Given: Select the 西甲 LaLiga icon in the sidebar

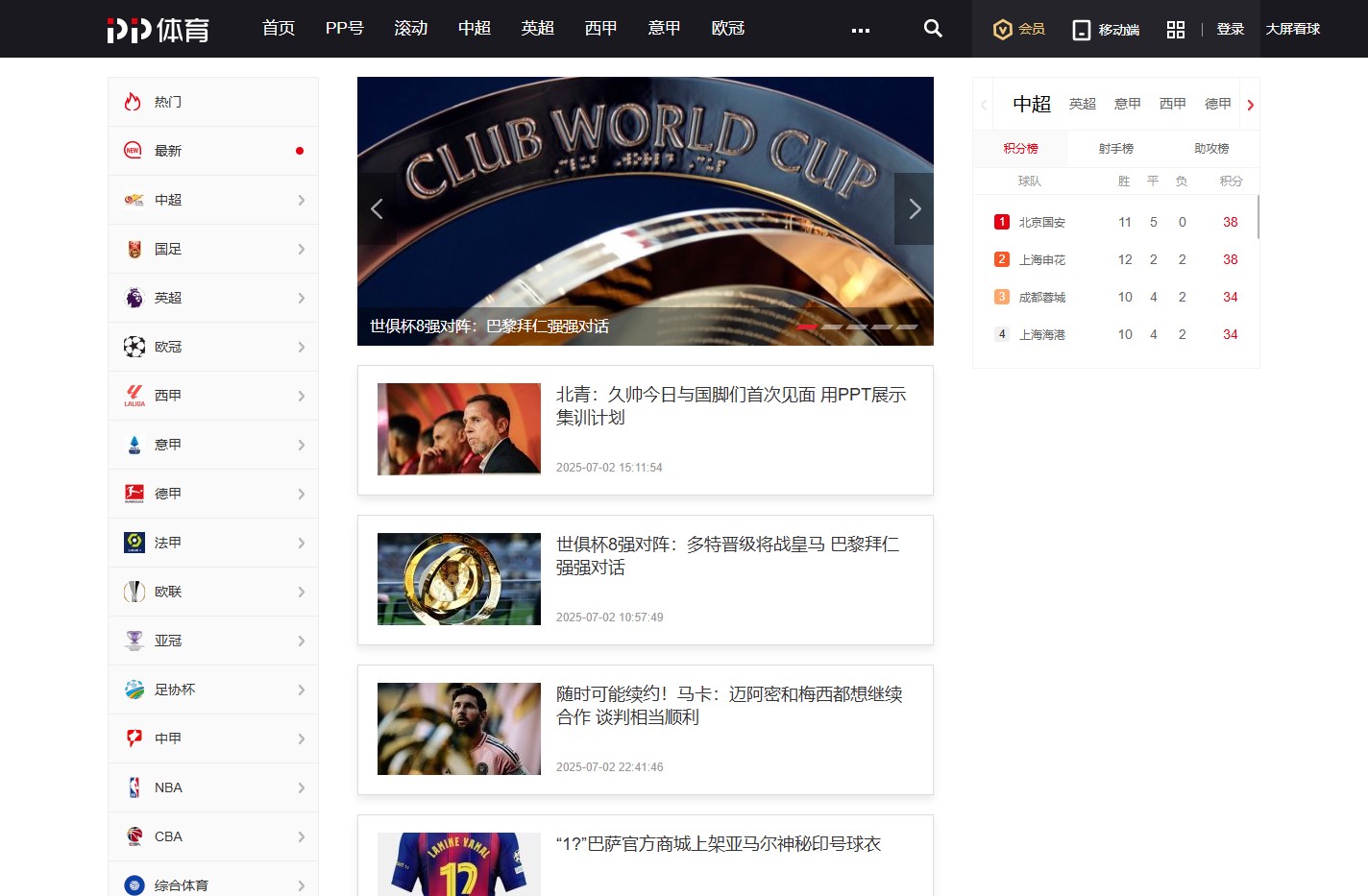Looking at the screenshot, I should click(x=134, y=396).
